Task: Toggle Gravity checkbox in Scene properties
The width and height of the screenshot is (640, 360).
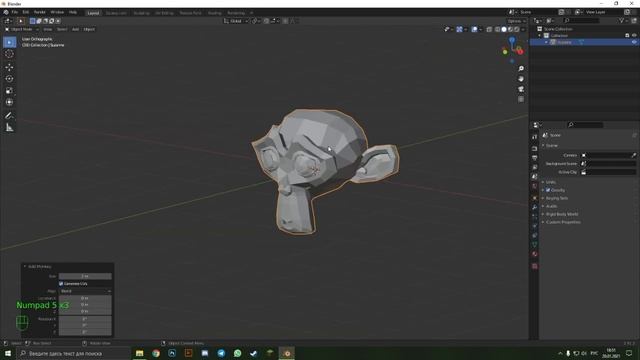Action: pos(548,190)
